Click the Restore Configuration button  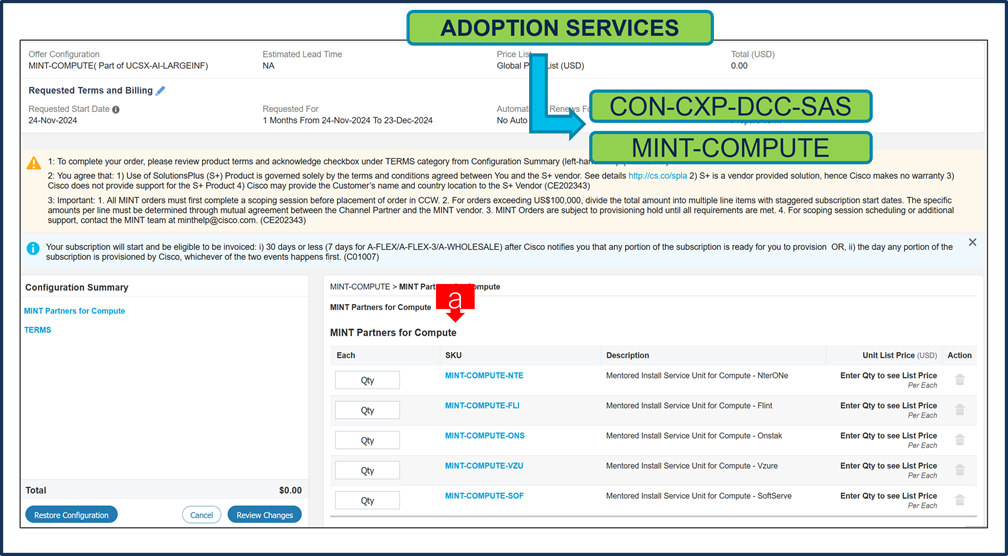coord(71,515)
